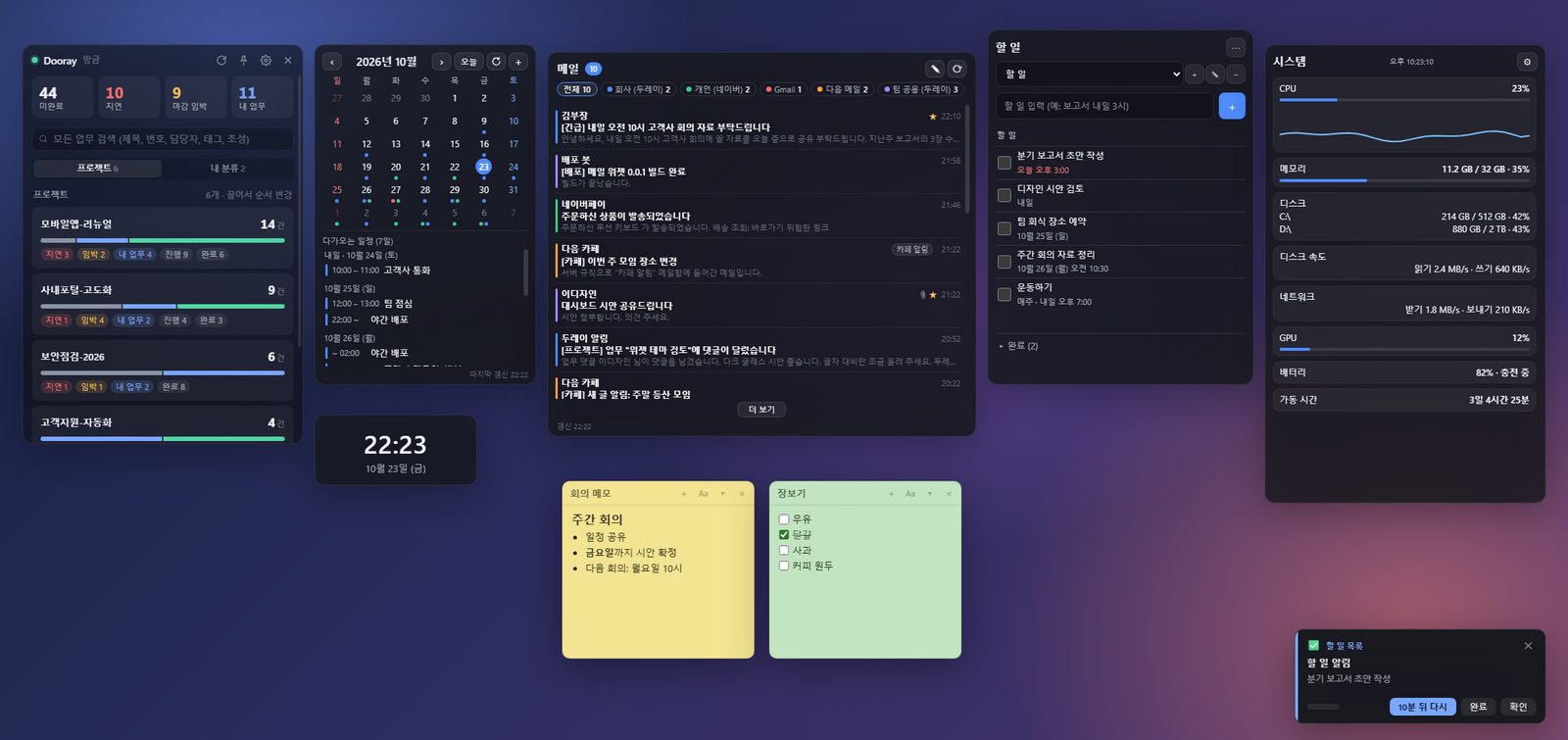Open the 할 일 list dropdown

pyautogui.click(x=1089, y=74)
